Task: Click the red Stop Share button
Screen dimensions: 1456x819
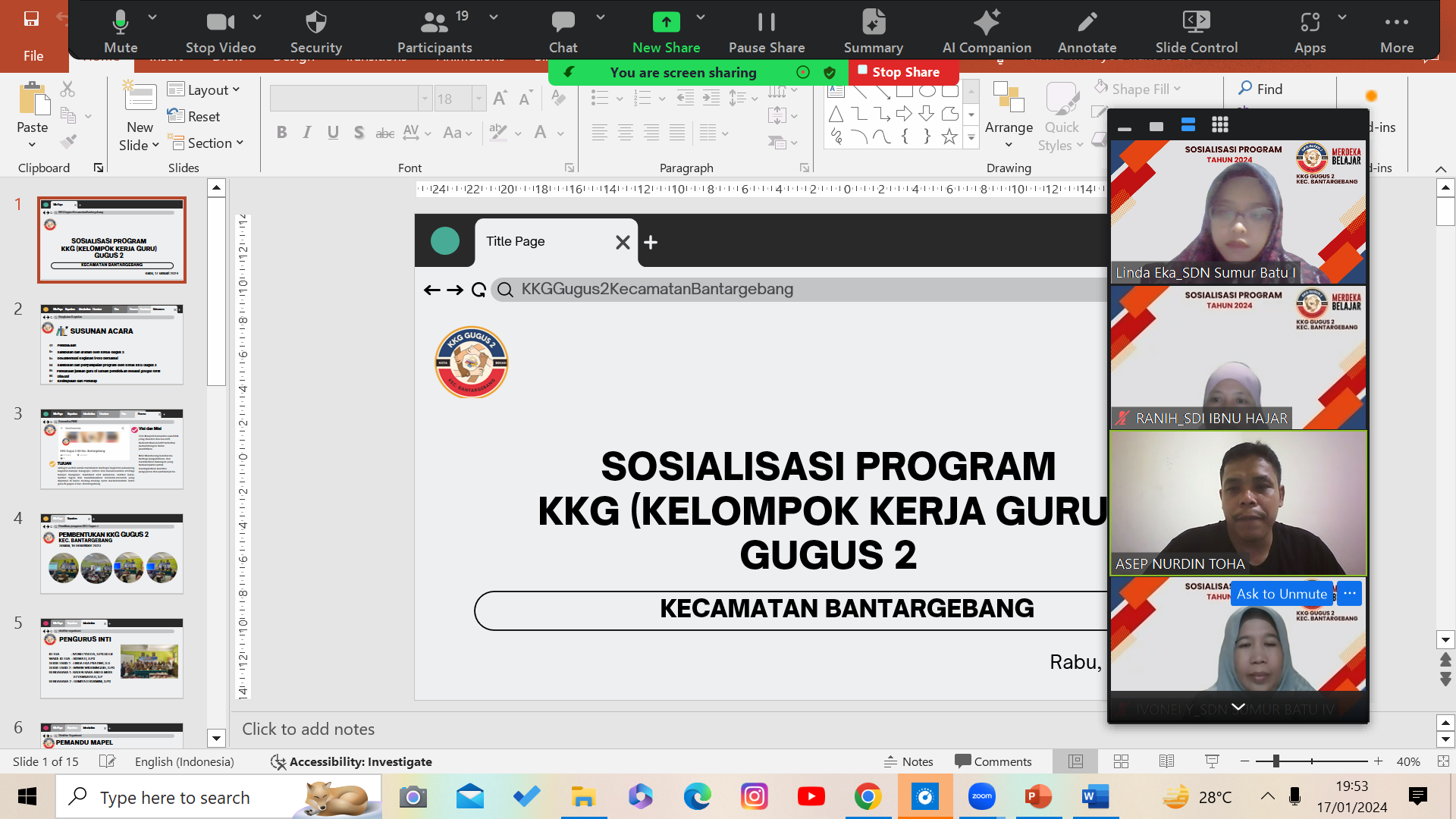Action: (903, 72)
